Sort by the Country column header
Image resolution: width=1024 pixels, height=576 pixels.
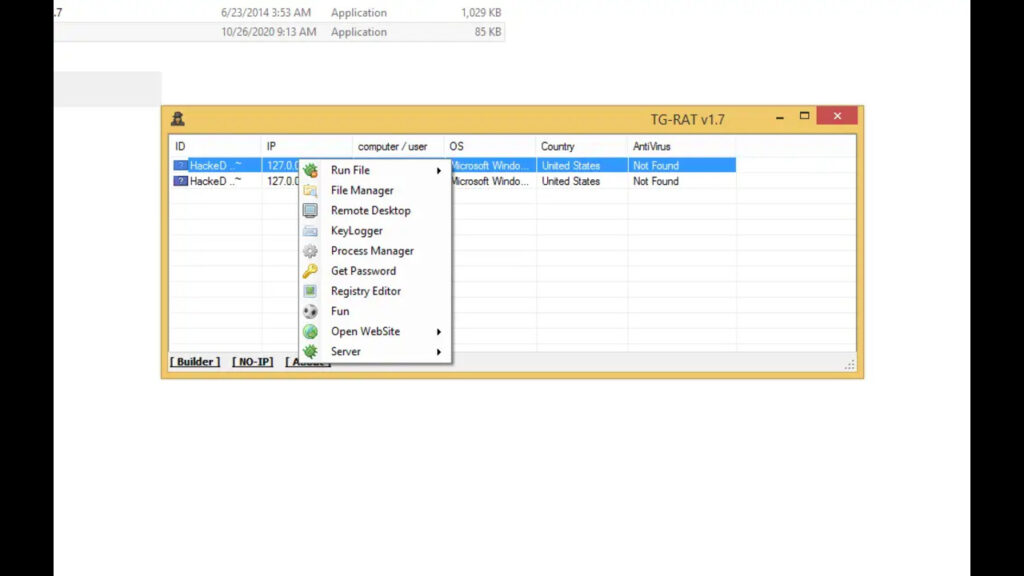click(581, 146)
